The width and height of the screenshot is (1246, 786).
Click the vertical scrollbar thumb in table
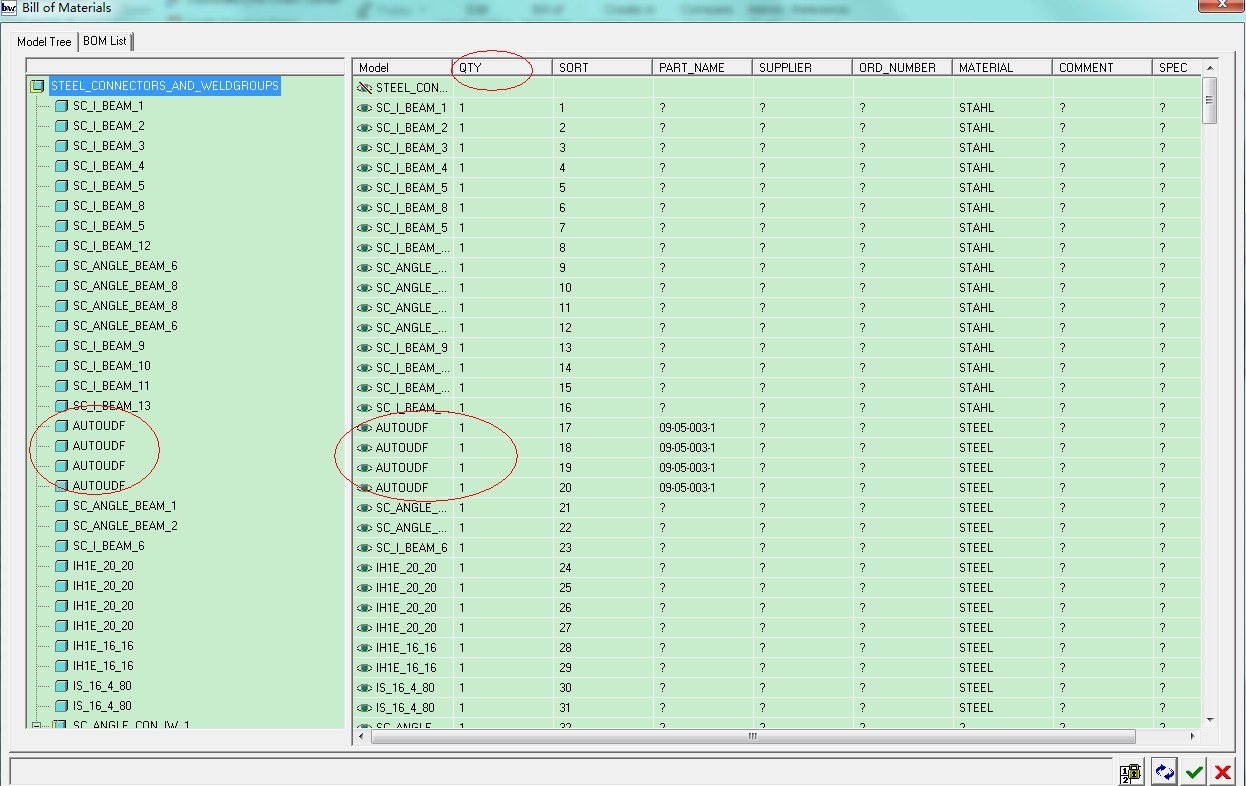(1210, 100)
